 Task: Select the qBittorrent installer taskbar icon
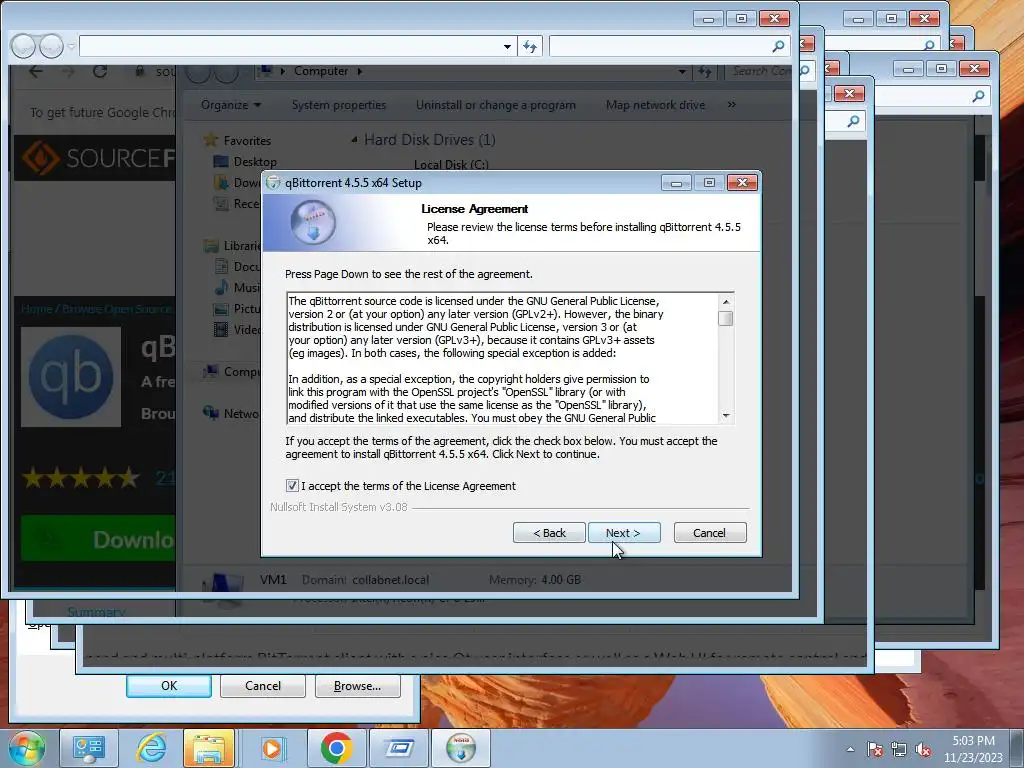[461, 748]
